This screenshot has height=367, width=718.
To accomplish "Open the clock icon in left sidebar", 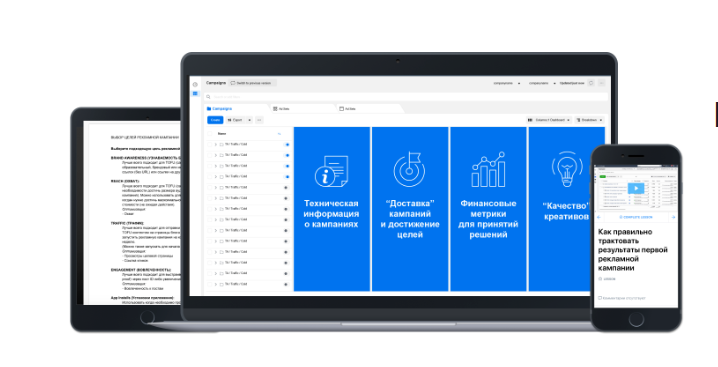I will [x=195, y=84].
